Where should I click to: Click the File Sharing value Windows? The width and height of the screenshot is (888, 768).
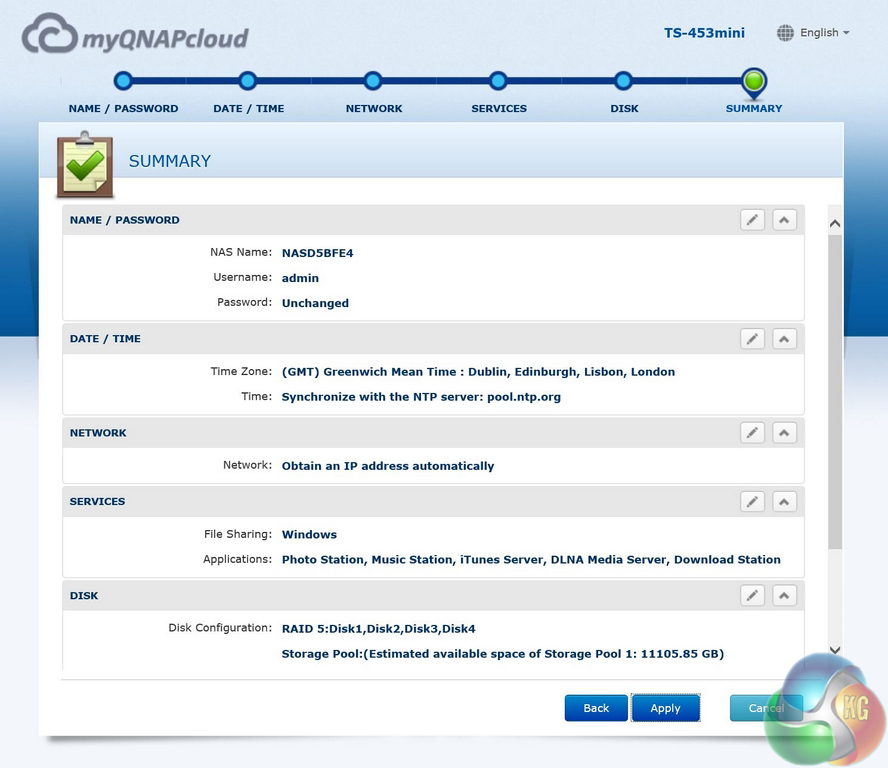tap(309, 535)
